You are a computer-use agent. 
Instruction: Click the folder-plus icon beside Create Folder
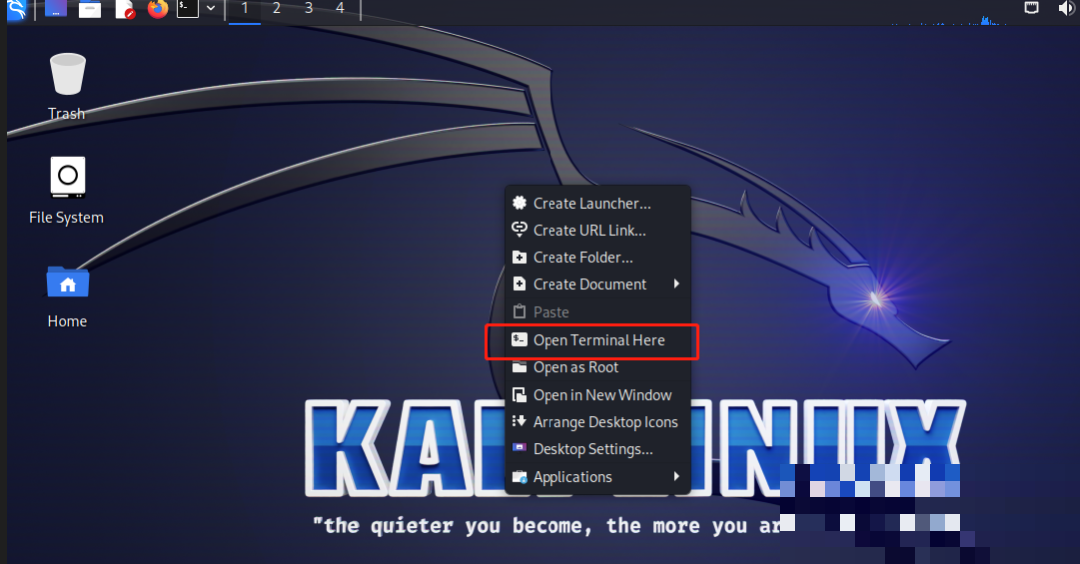519,257
